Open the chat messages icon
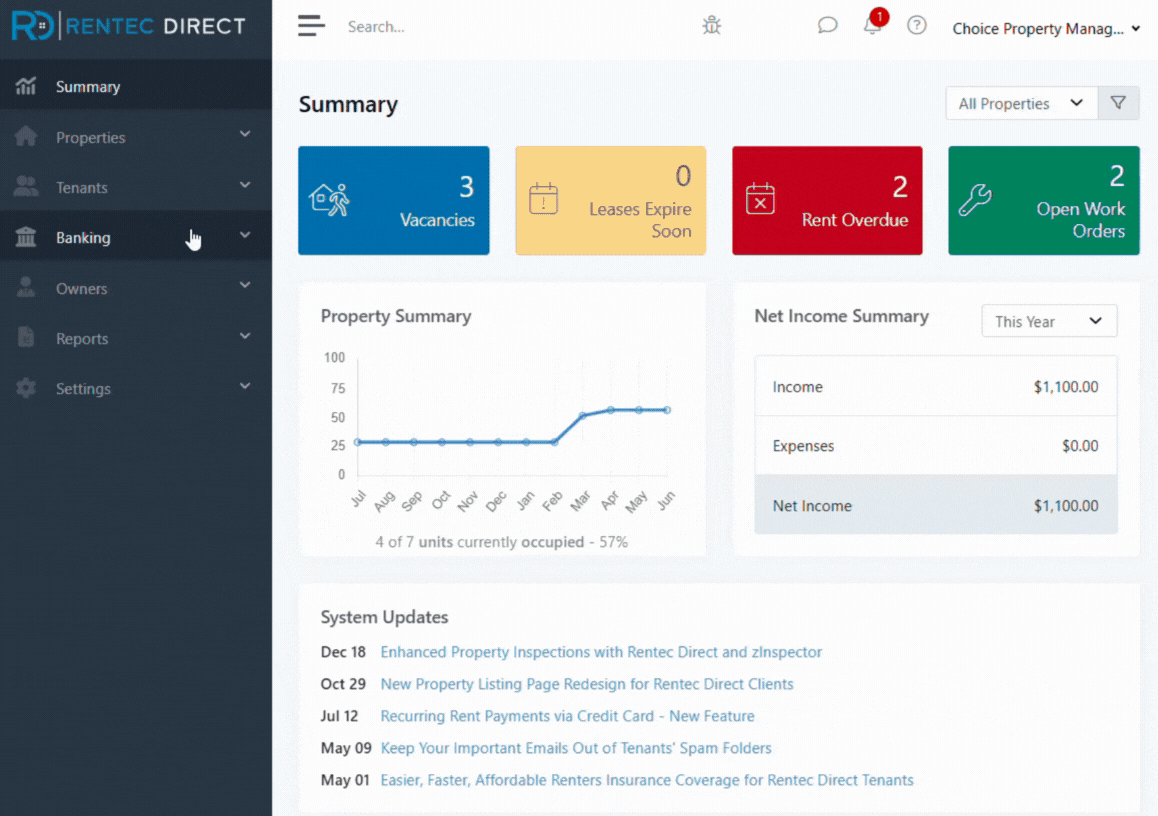Image resolution: width=1158 pixels, height=816 pixels. coord(827,26)
